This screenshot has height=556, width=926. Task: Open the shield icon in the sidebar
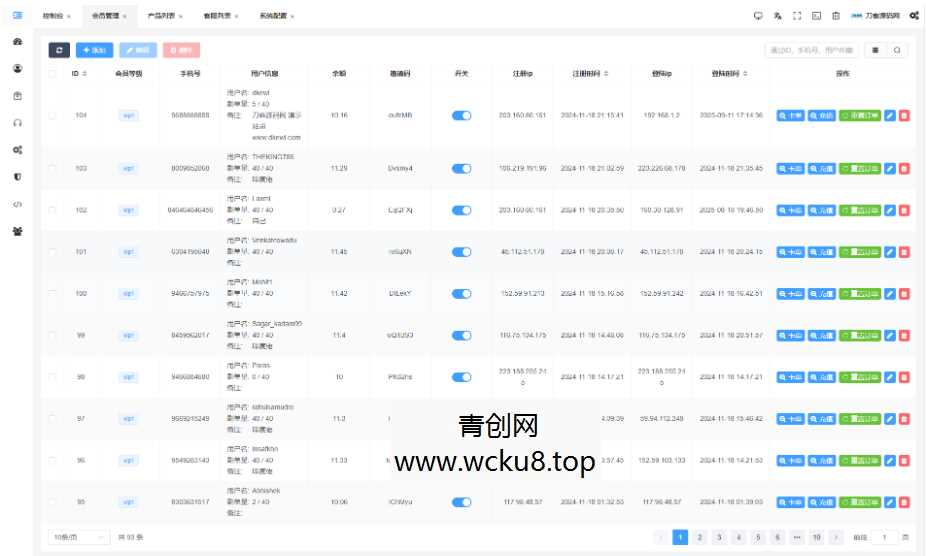click(17, 177)
